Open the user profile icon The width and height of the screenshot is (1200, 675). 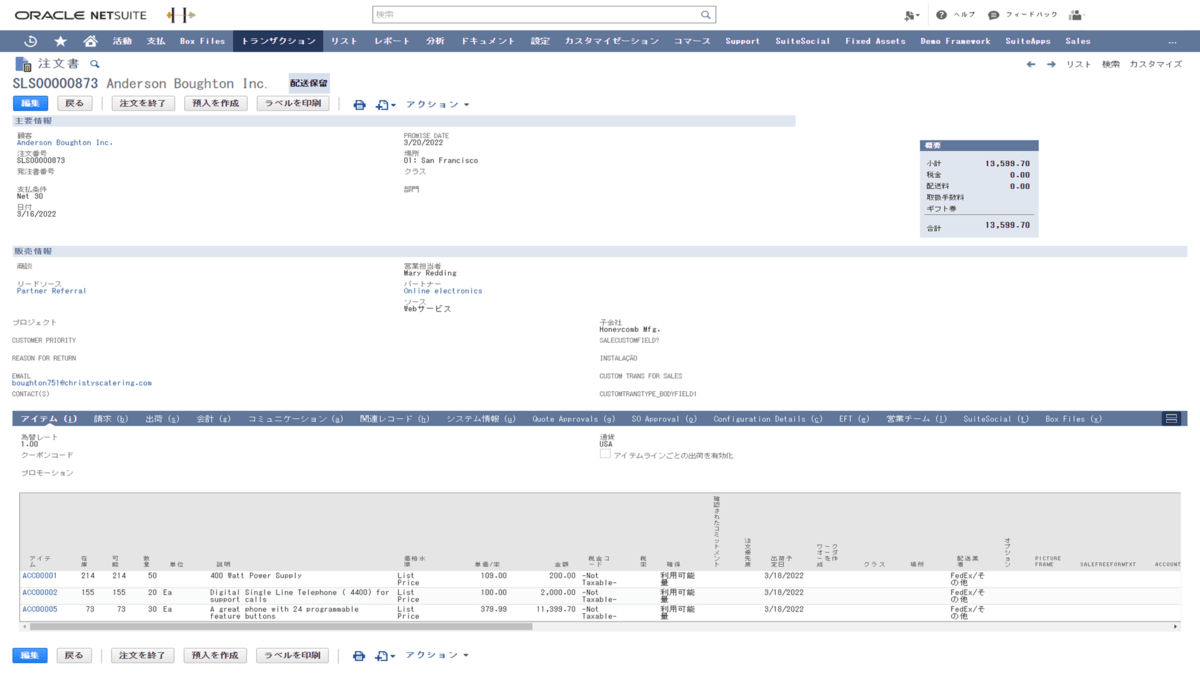click(1076, 15)
